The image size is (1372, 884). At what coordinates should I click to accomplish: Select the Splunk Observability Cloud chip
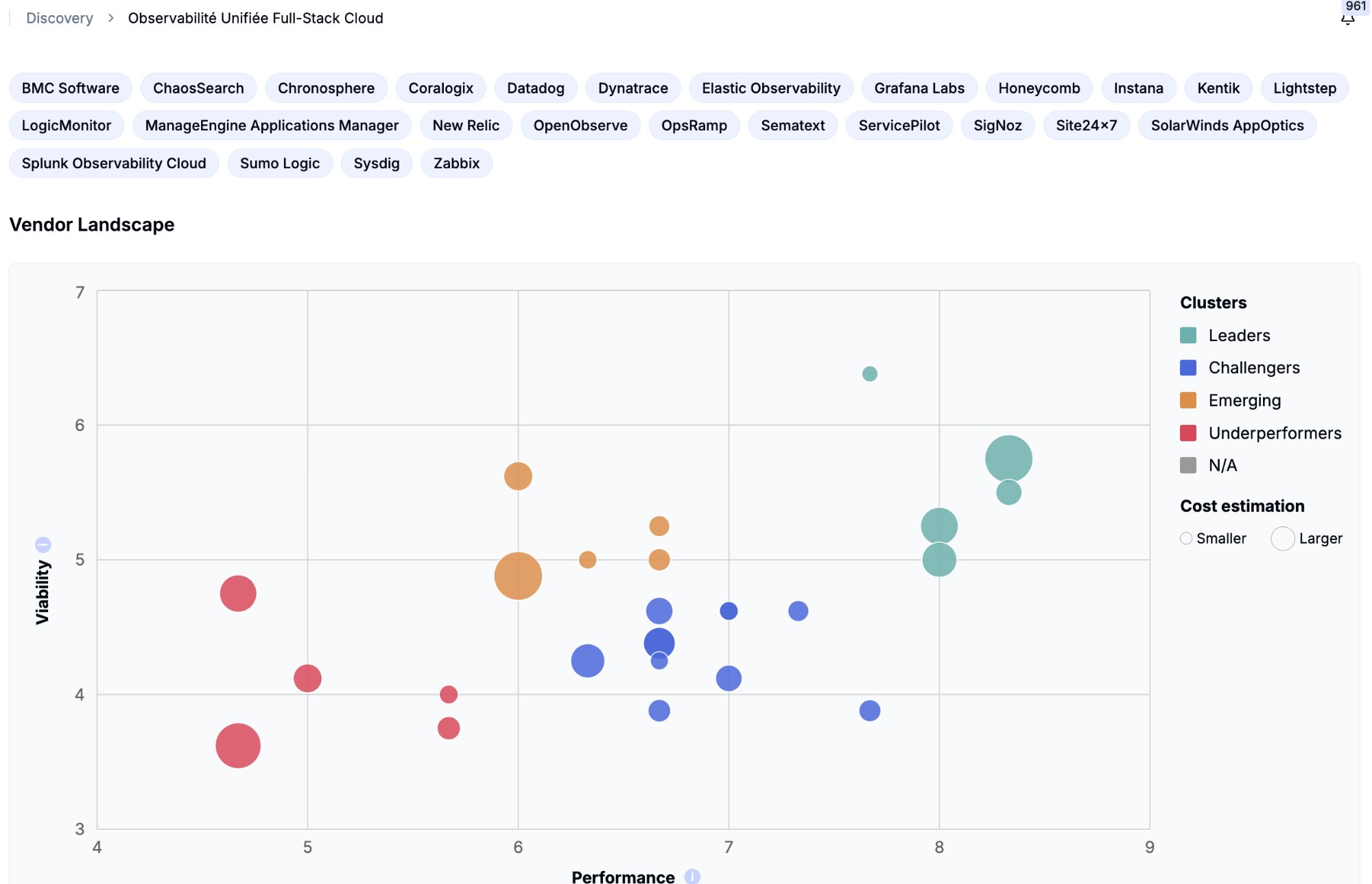point(113,163)
